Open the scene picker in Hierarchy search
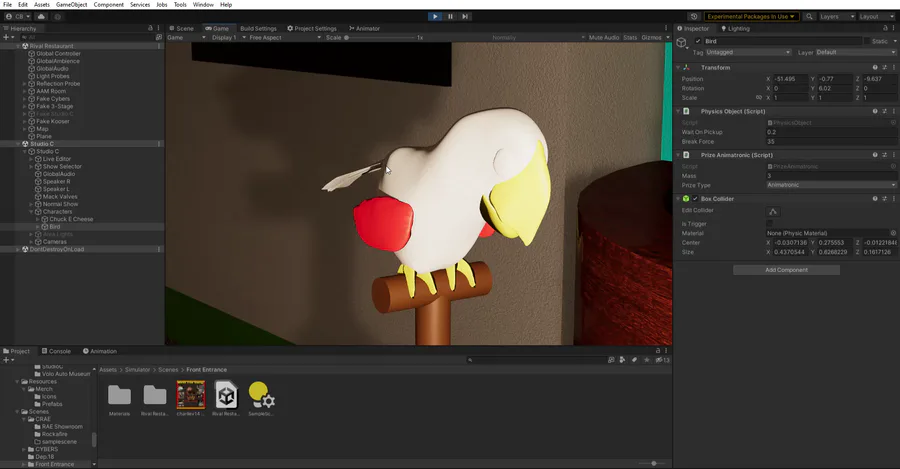The height and width of the screenshot is (469, 900). pos(158,37)
